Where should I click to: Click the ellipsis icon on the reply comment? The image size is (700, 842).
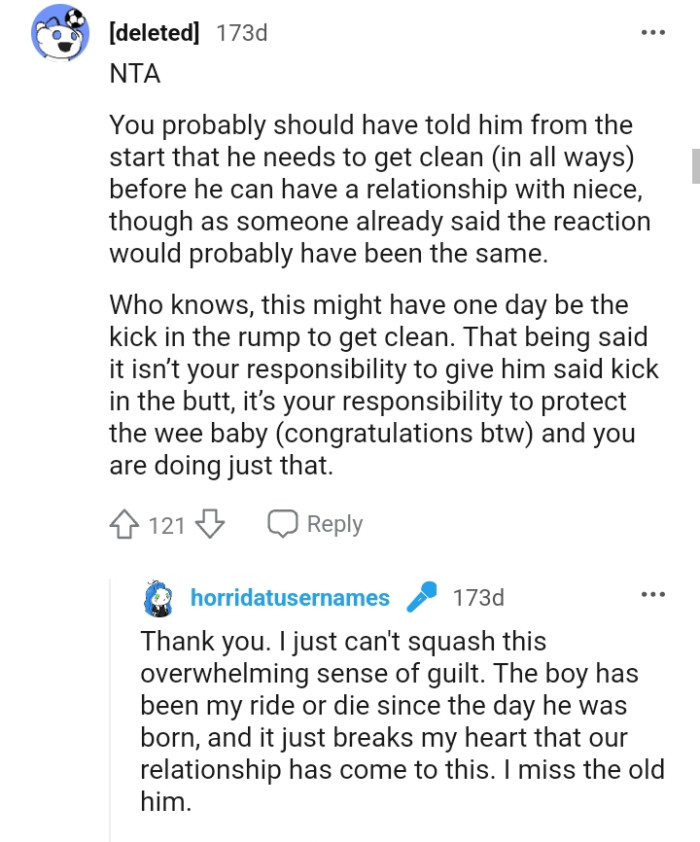click(x=652, y=595)
